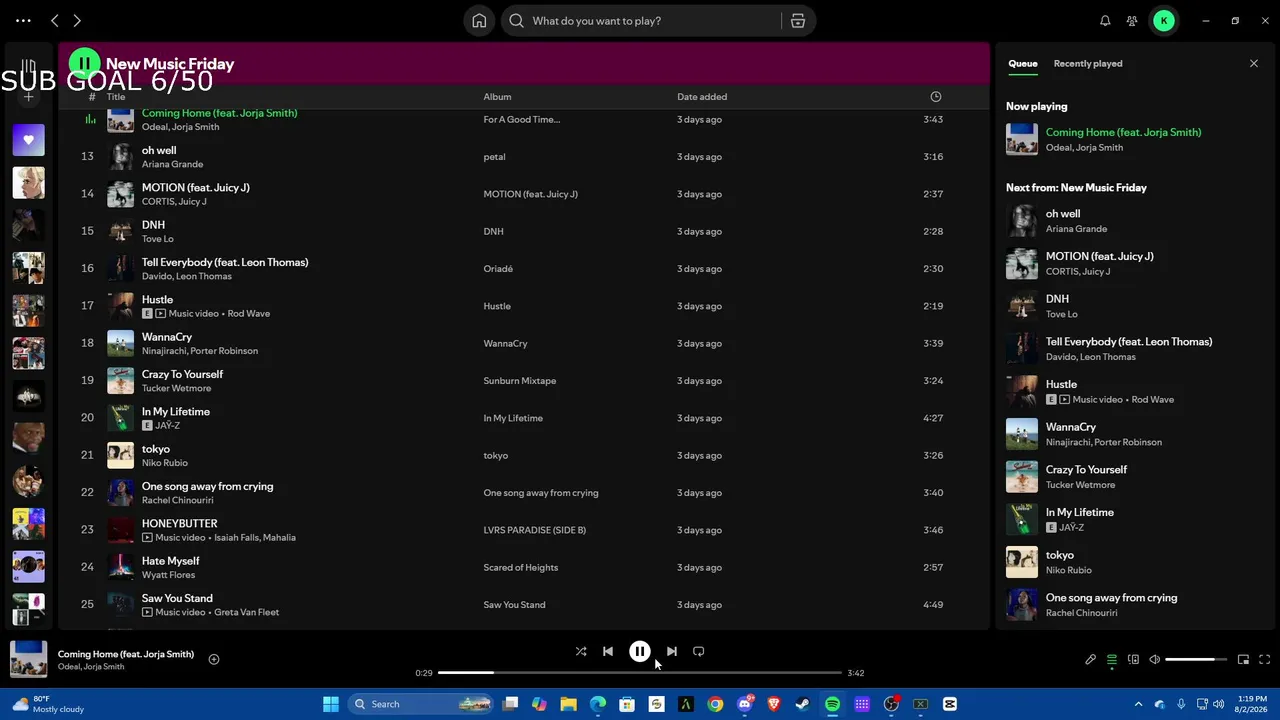Add current song to Liked Songs
This screenshot has height=720, width=1280.
pyautogui.click(x=214, y=659)
